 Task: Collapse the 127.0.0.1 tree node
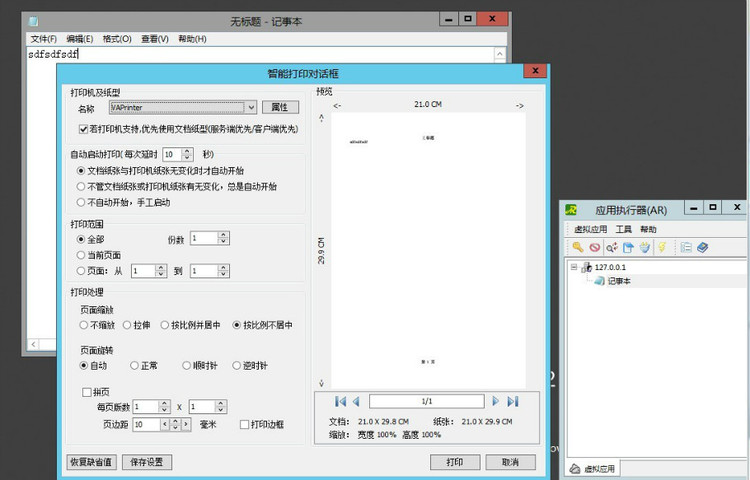(x=576, y=267)
